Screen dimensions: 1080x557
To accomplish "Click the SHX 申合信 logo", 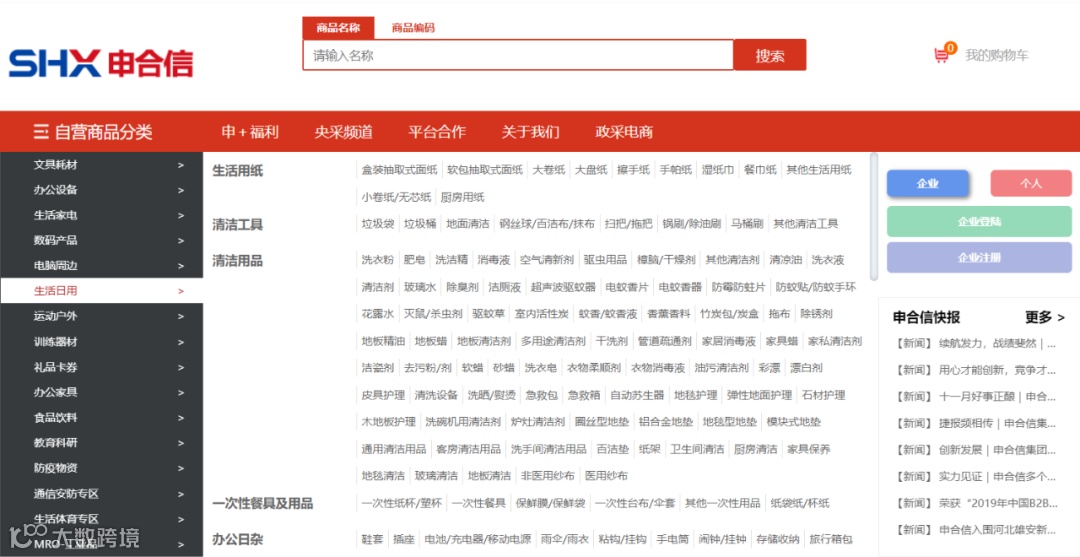I will click(x=101, y=63).
